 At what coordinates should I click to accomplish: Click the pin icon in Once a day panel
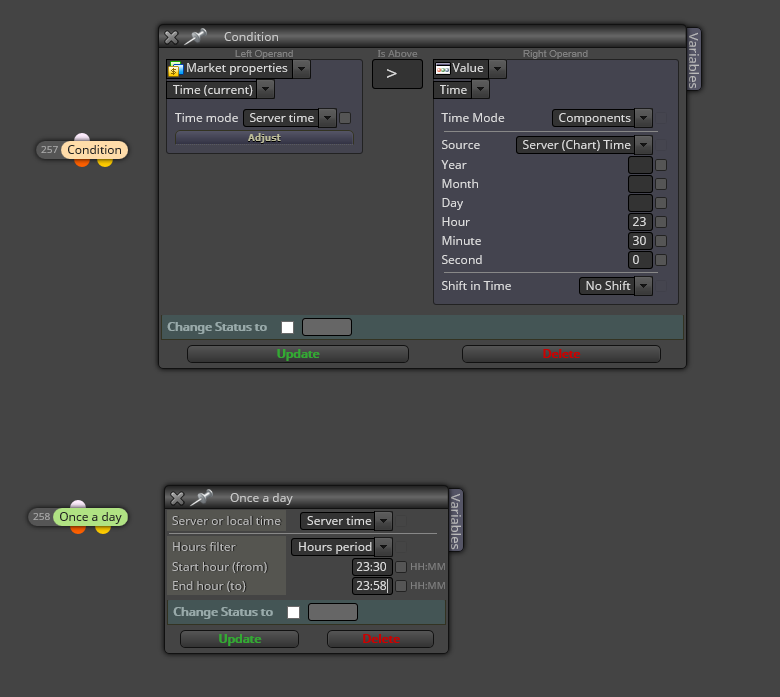click(202, 498)
